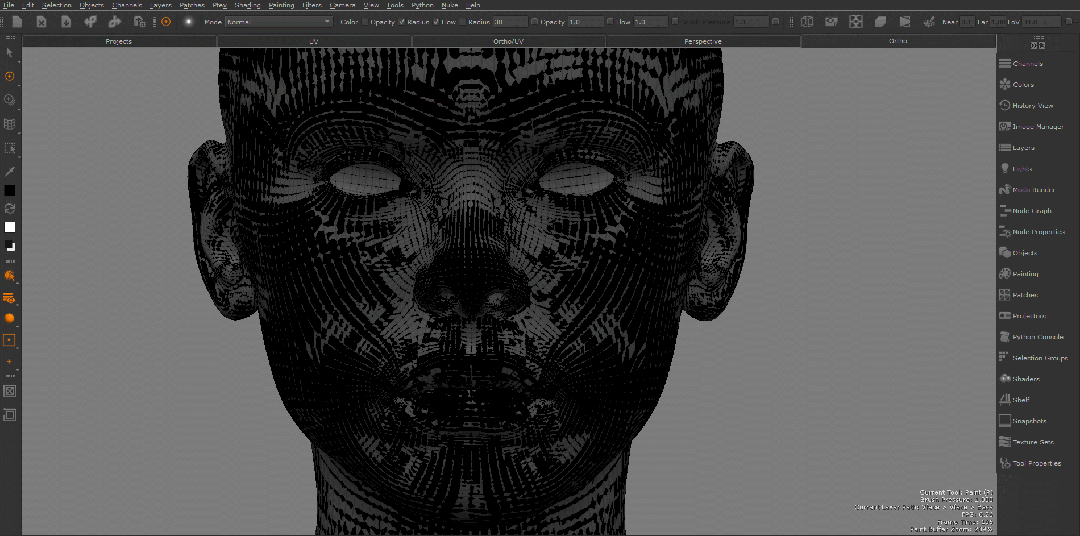Open the History View palette
The height and width of the screenshot is (536, 1080).
[x=1026, y=106]
